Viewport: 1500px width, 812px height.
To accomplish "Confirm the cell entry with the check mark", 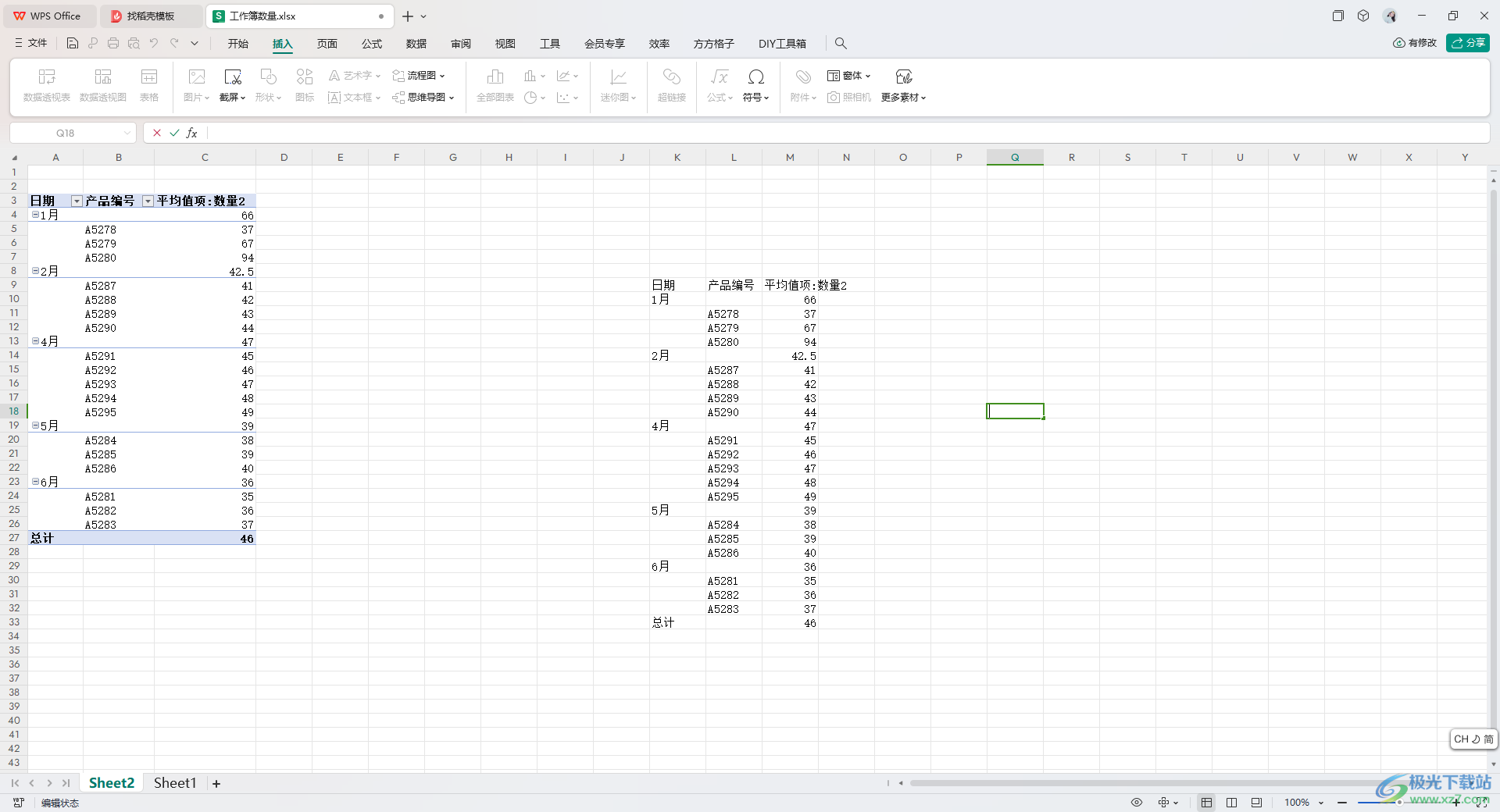I will point(174,133).
